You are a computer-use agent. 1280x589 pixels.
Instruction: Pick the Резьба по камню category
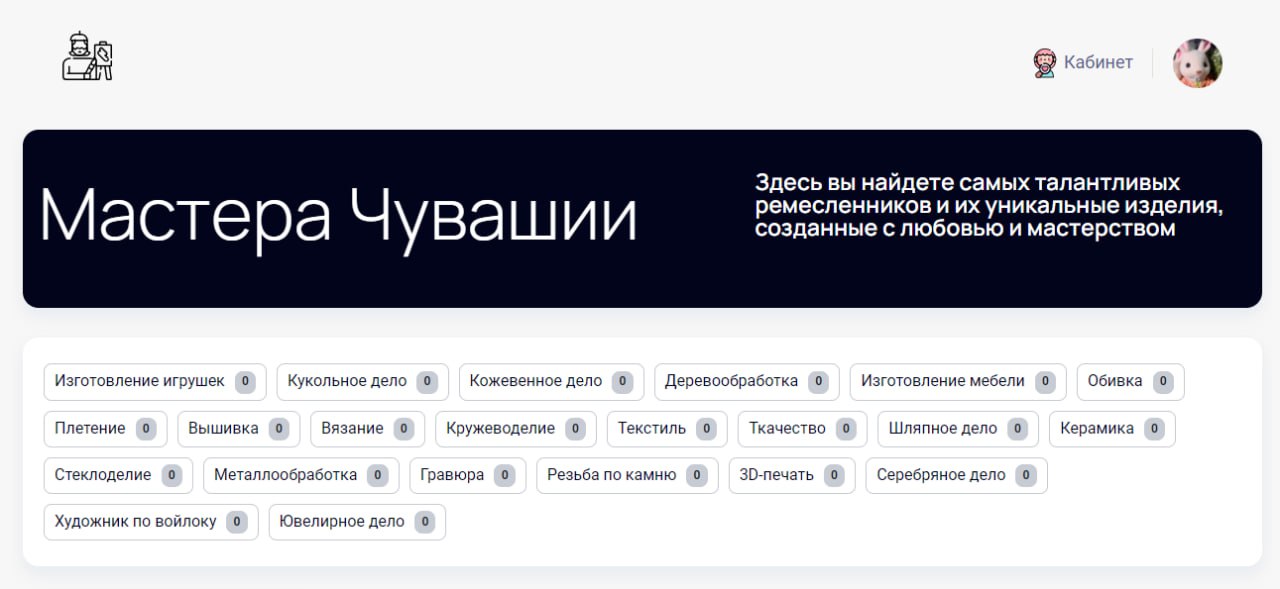[627, 475]
